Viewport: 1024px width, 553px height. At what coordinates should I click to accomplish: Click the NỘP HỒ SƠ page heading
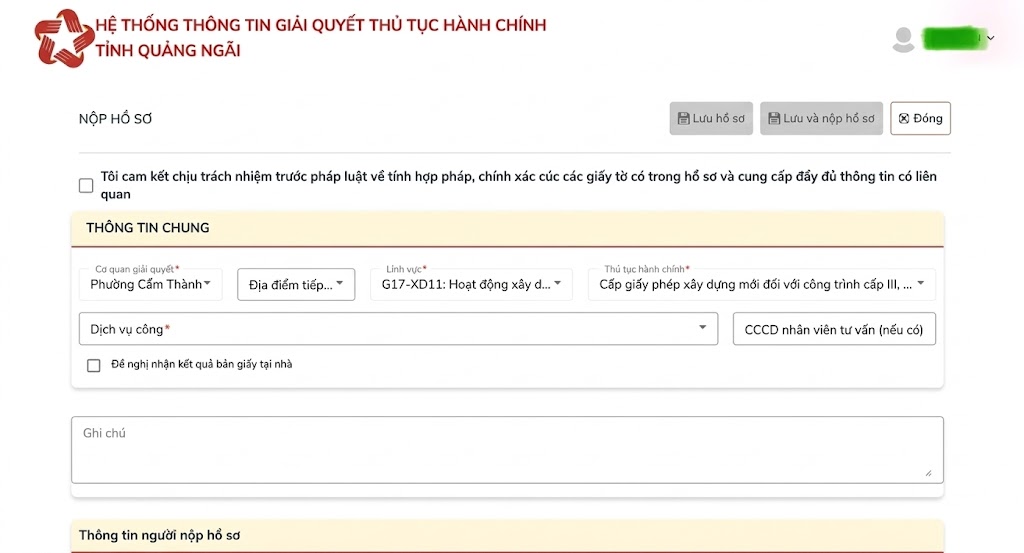click(x=115, y=119)
